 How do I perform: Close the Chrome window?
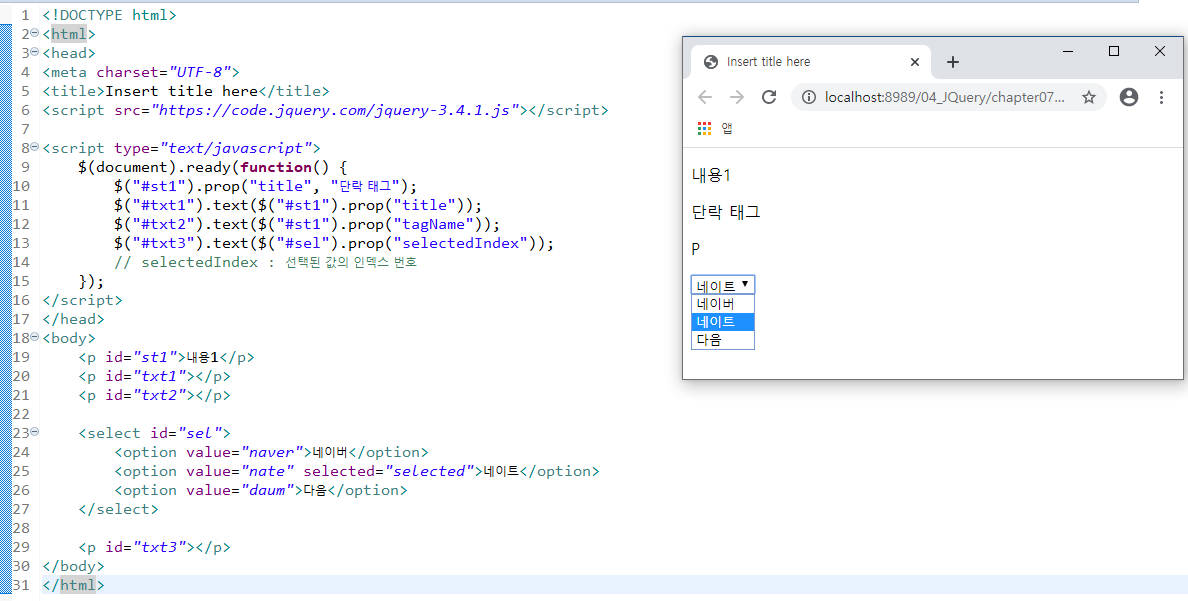1159,52
